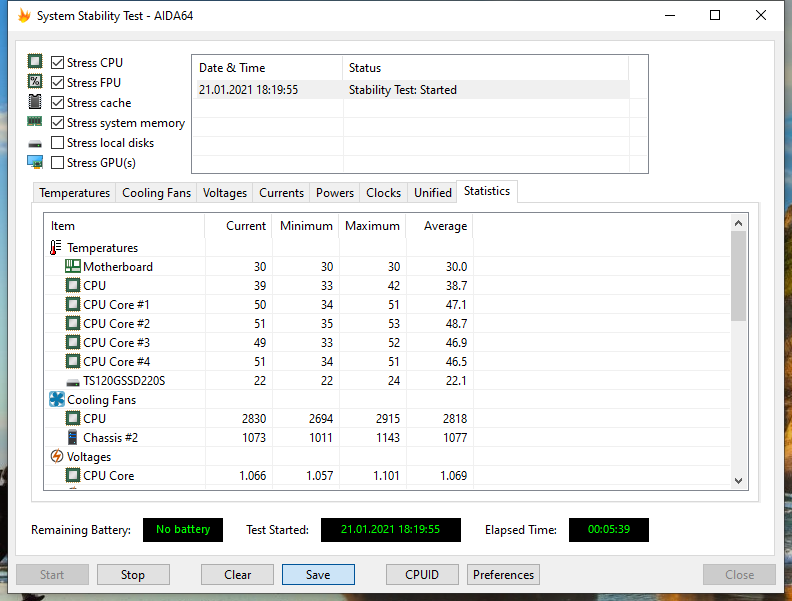Open the Voltages tab
This screenshot has height=601, width=792.
point(225,193)
